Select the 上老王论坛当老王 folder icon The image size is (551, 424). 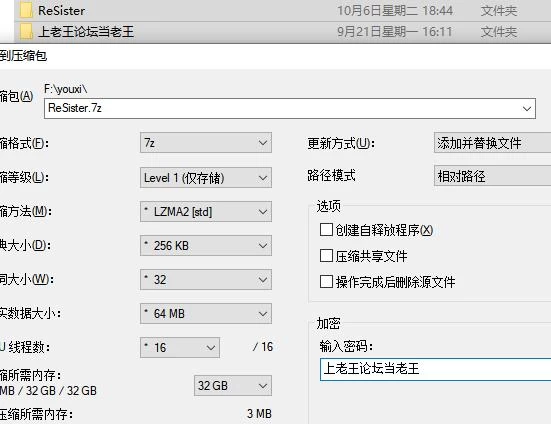point(26,32)
